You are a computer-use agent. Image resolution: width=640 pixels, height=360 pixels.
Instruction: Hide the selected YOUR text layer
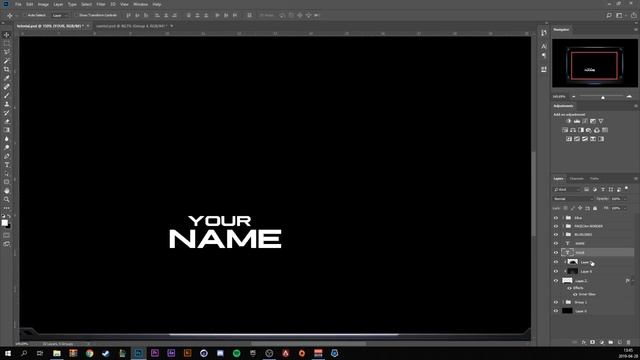tap(556, 252)
